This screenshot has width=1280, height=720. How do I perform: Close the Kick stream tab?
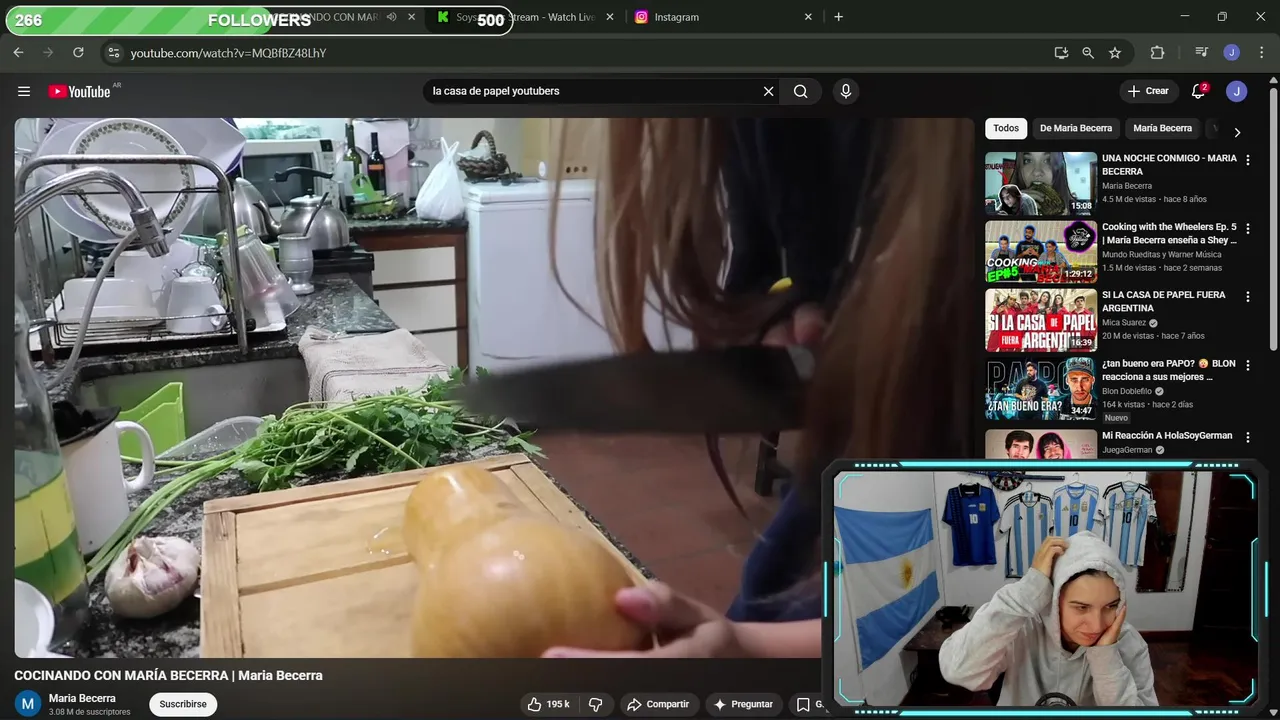pos(610,17)
